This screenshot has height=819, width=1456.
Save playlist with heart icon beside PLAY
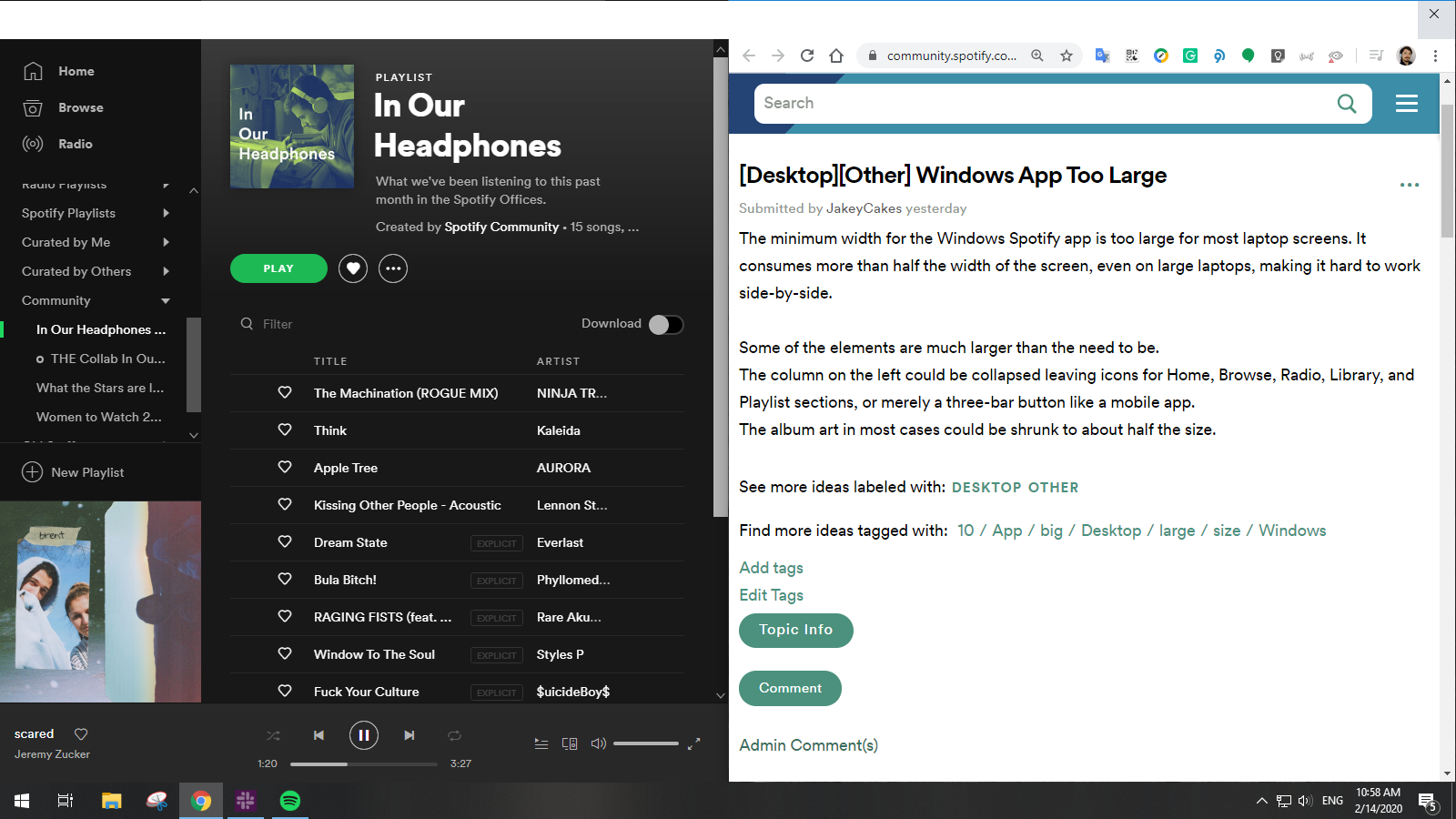pos(353,268)
